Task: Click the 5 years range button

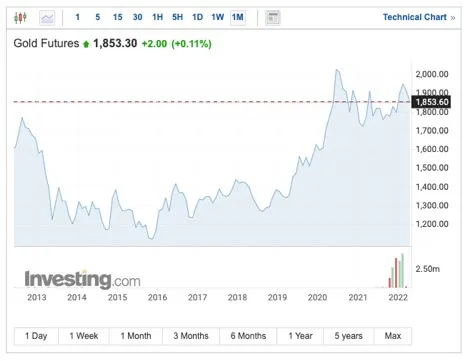Action: 349,336
